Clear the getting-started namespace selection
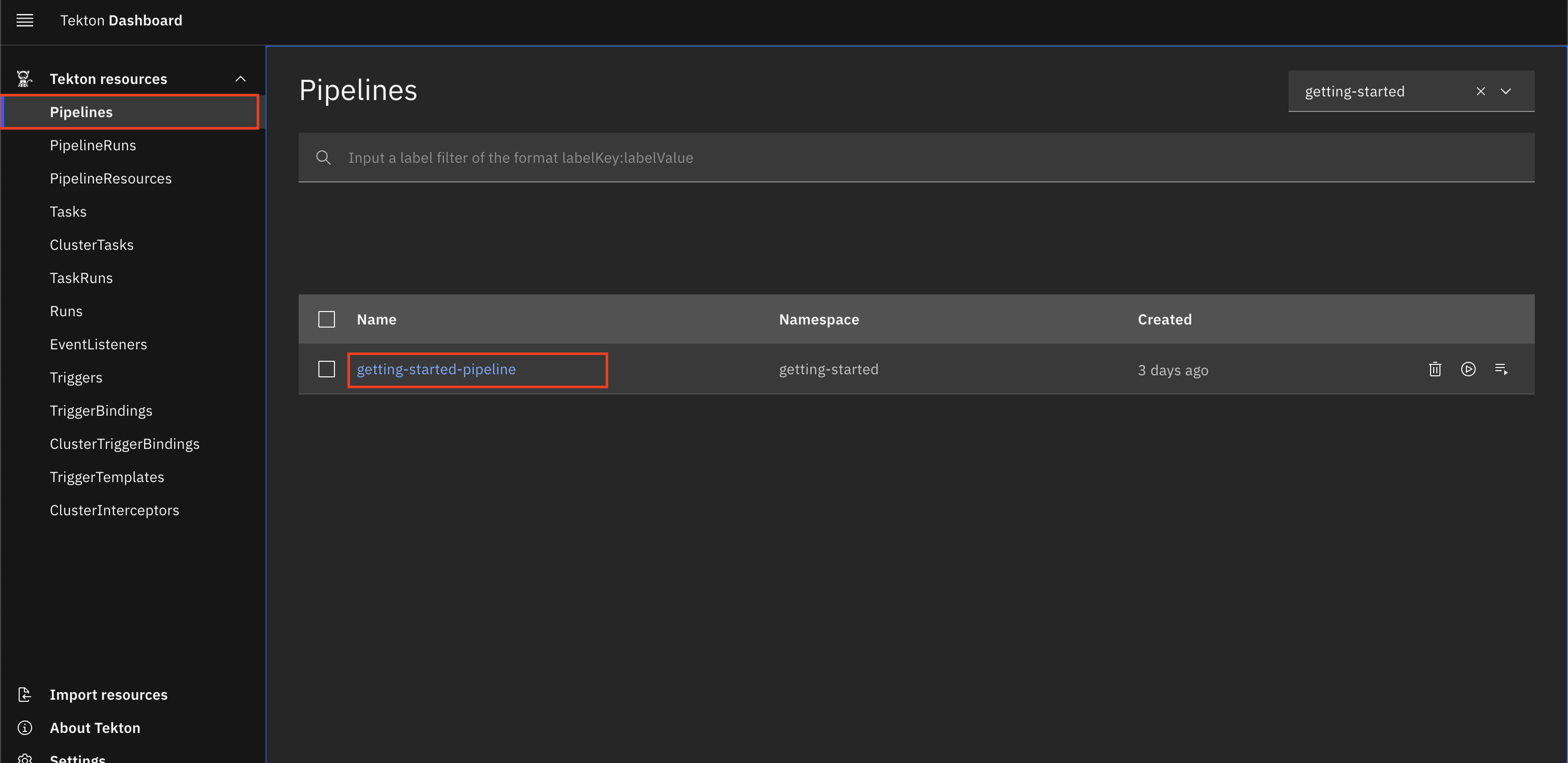The width and height of the screenshot is (1568, 763). [x=1480, y=91]
